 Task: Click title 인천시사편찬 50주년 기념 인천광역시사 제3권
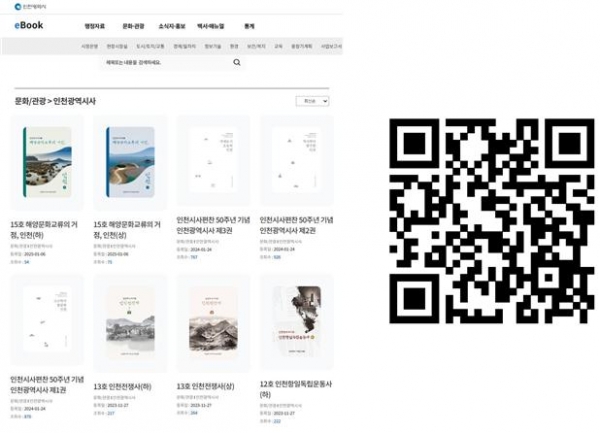(213, 225)
